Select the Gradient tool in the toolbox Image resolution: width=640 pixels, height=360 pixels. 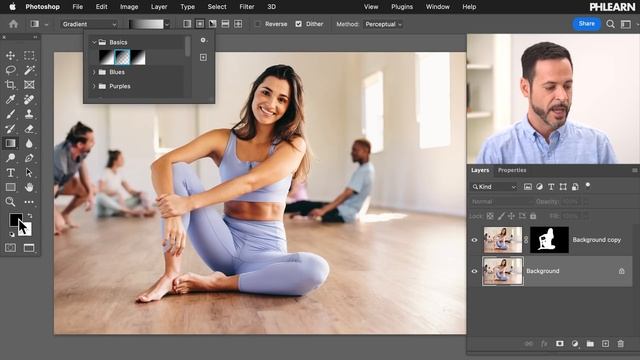tap(11, 143)
